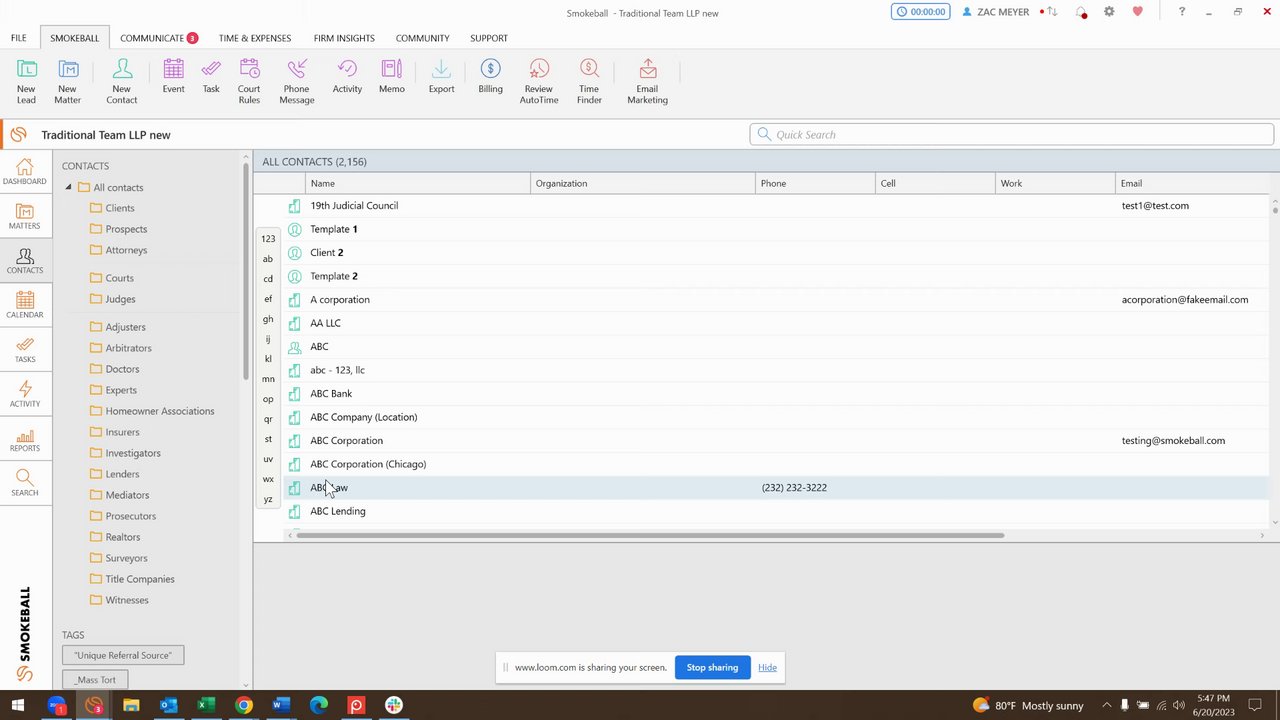1280x720 pixels.
Task: Click the Hide link on sharing bar
Action: point(767,667)
